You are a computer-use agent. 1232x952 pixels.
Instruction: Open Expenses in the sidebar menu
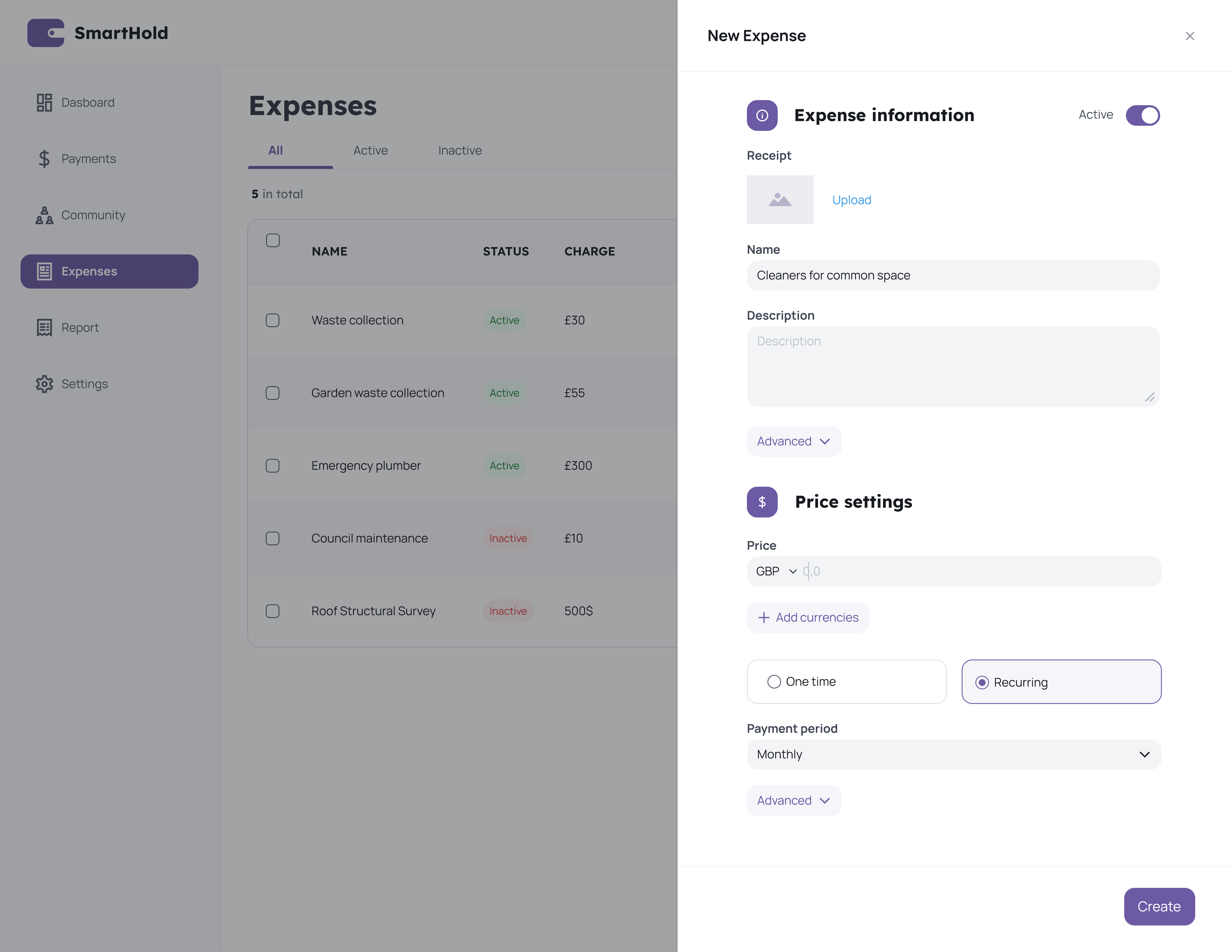coord(110,271)
